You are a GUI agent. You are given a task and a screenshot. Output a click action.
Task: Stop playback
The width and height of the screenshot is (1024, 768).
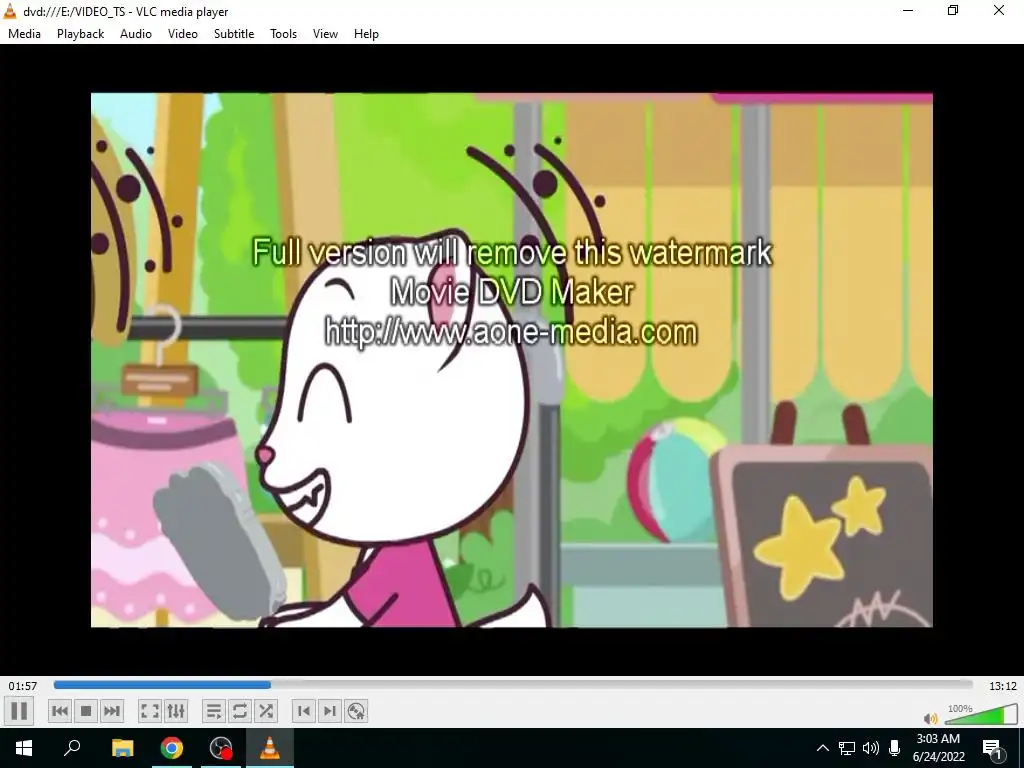point(86,711)
